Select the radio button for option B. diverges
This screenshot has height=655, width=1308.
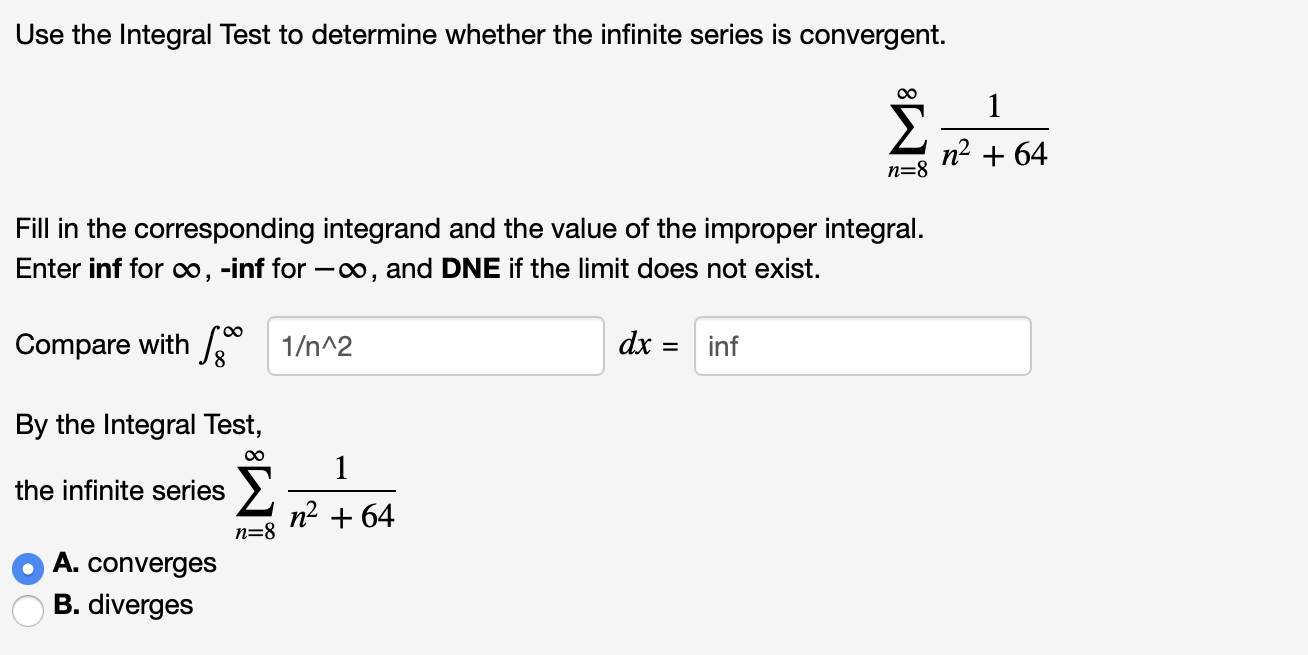coord(27,609)
